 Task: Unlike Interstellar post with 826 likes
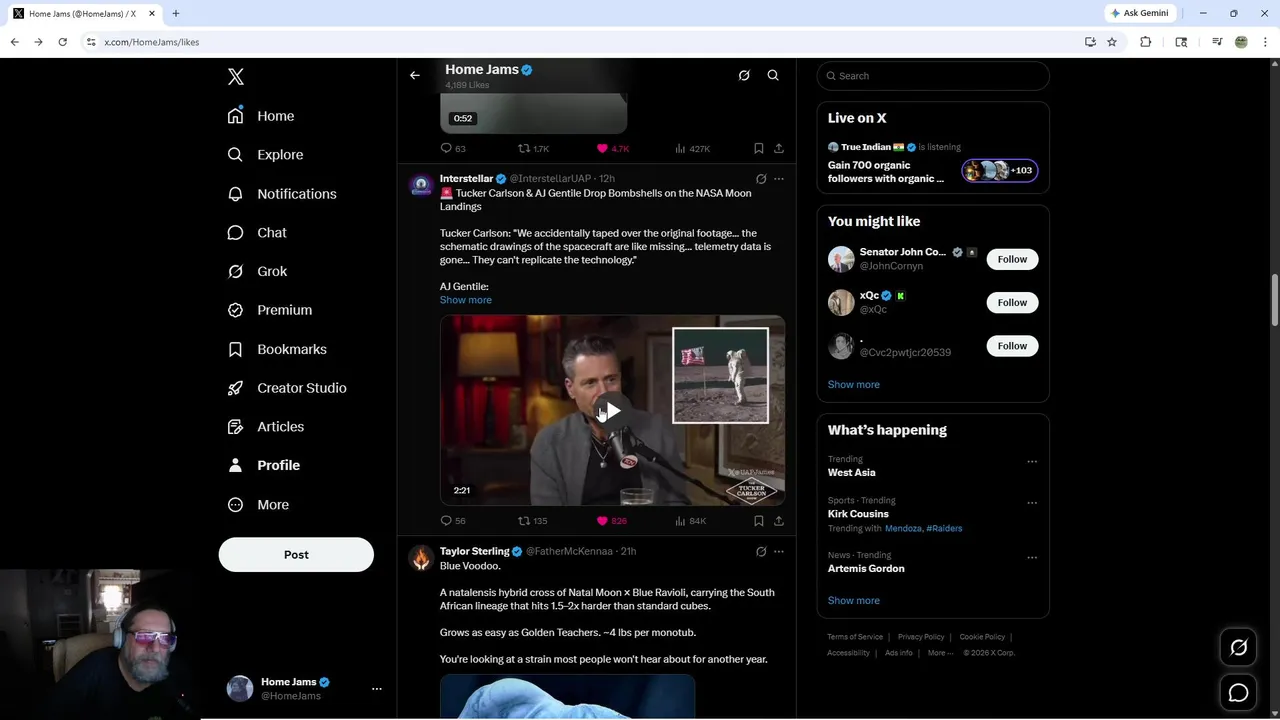click(x=612, y=521)
